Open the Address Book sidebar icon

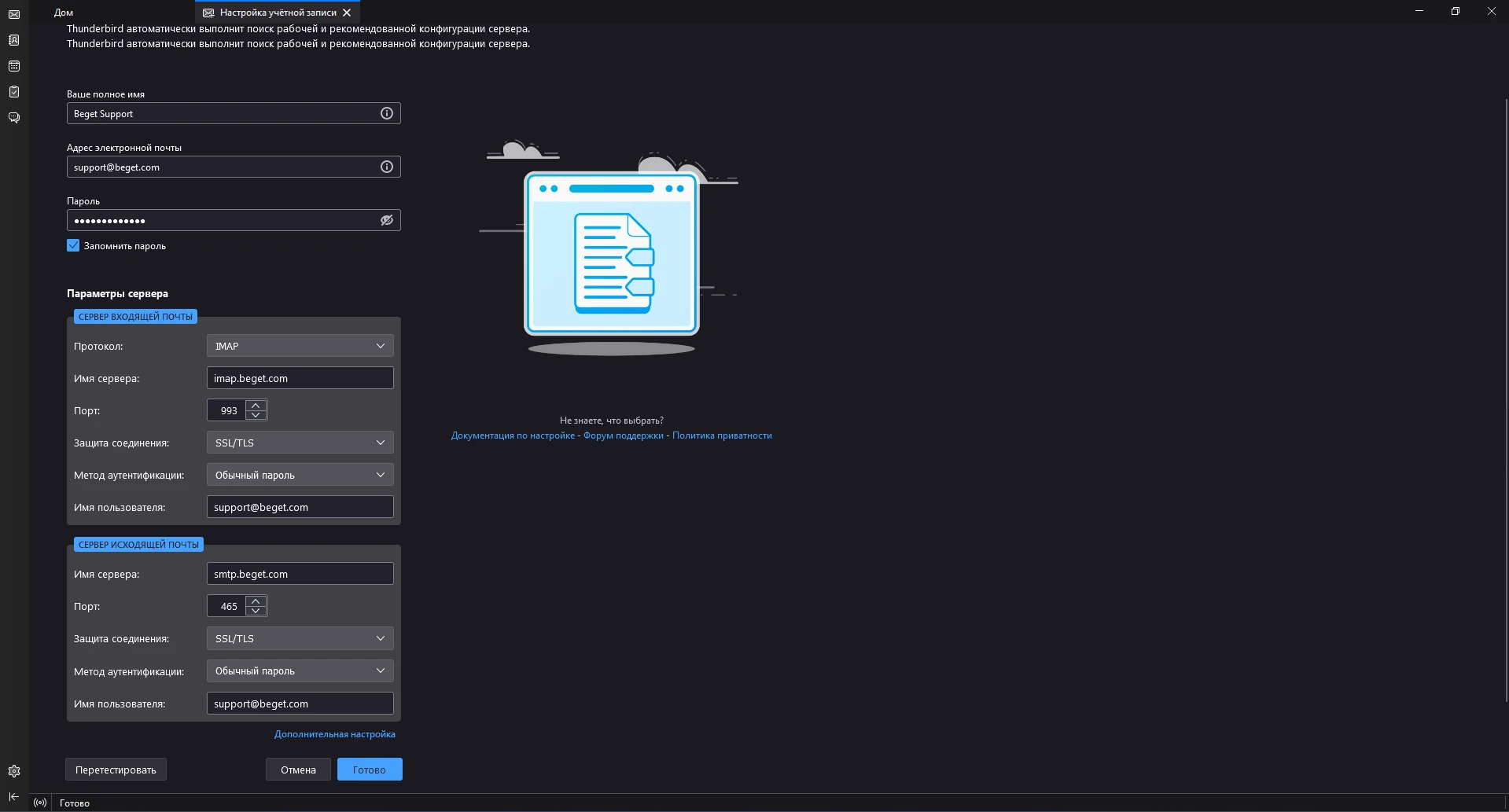coord(14,40)
